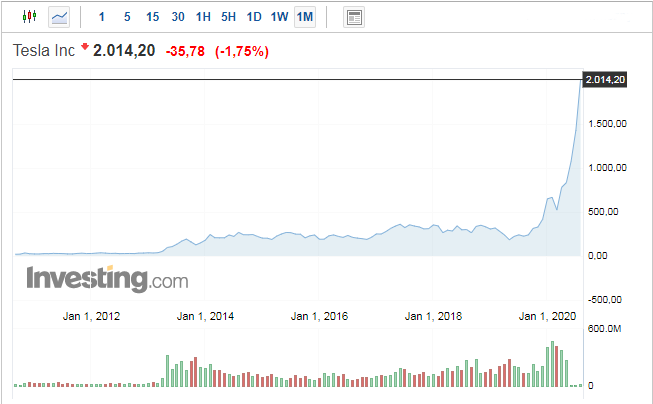Click the 600.0M volume axis label
The height and width of the screenshot is (404, 653).
click(x=604, y=329)
